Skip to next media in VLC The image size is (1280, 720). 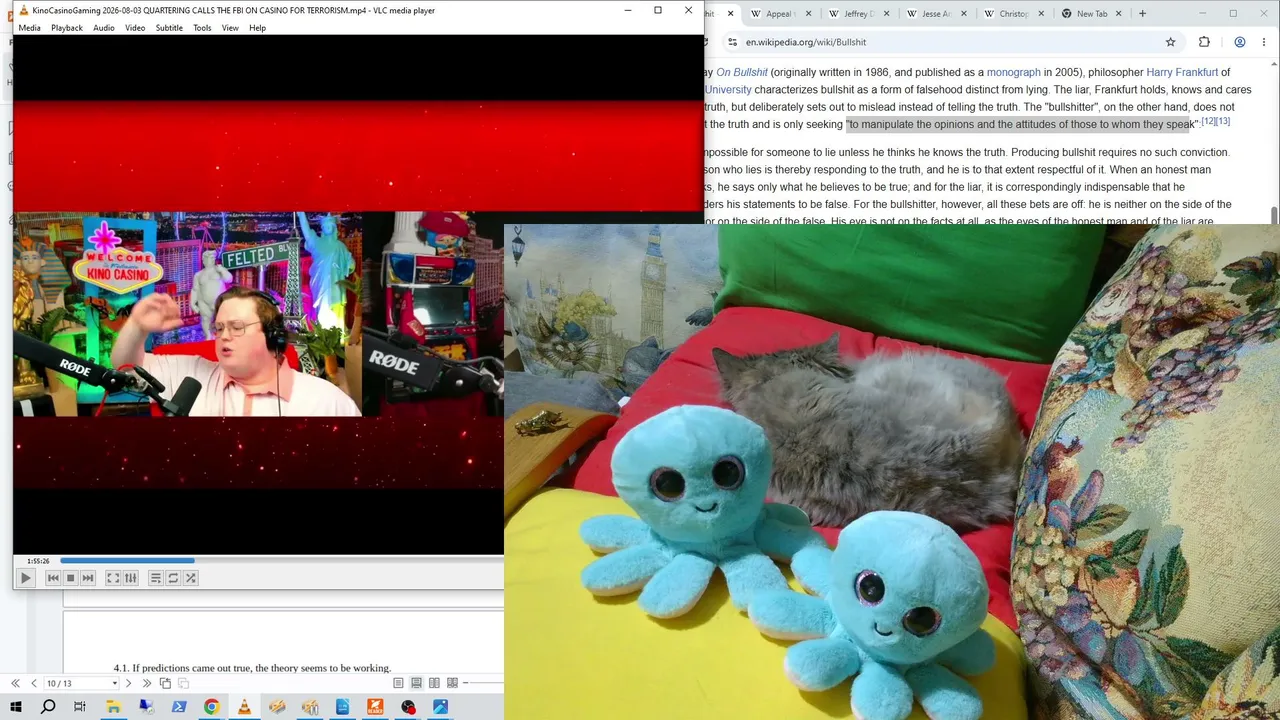88,578
